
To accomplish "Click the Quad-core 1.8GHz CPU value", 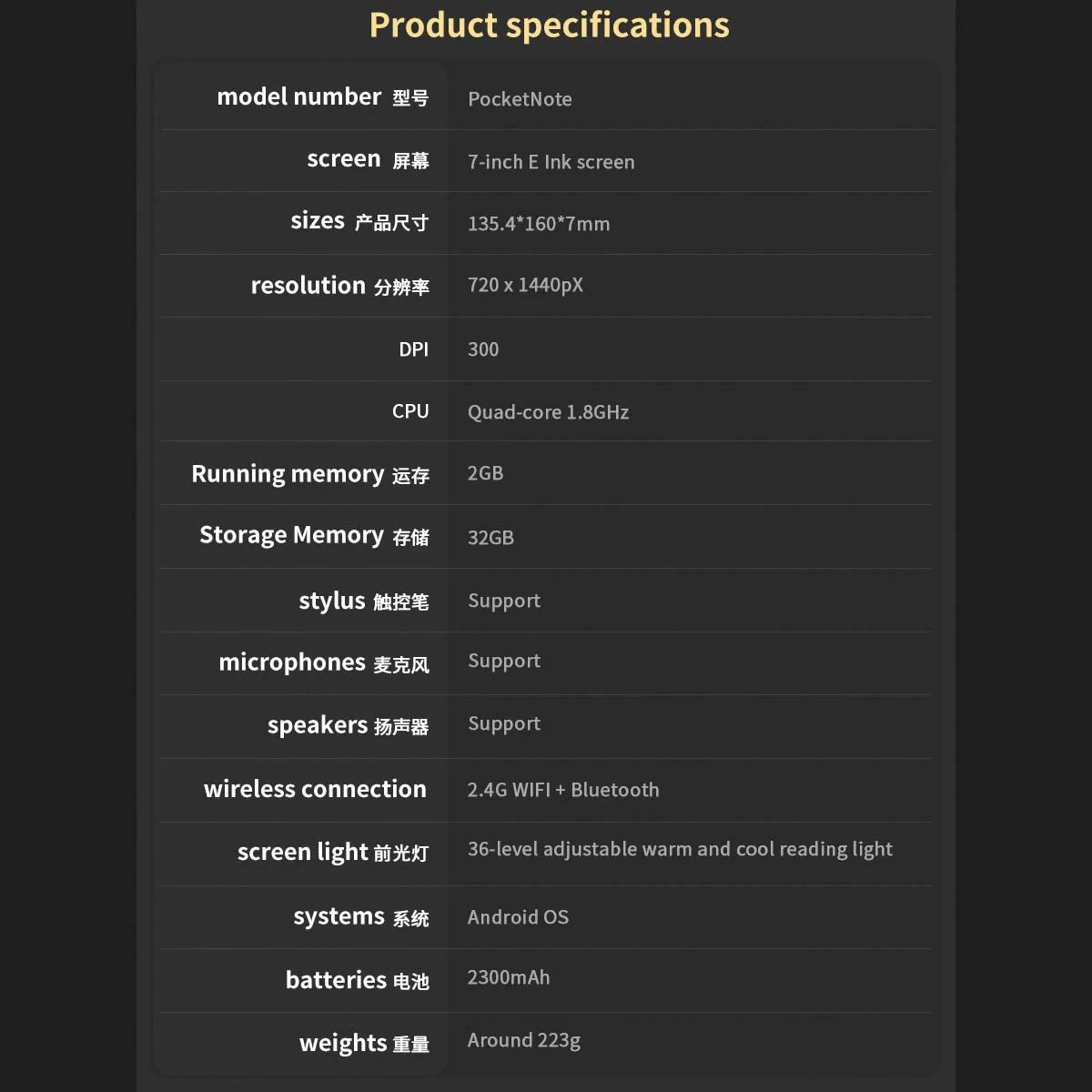I will (x=548, y=412).
